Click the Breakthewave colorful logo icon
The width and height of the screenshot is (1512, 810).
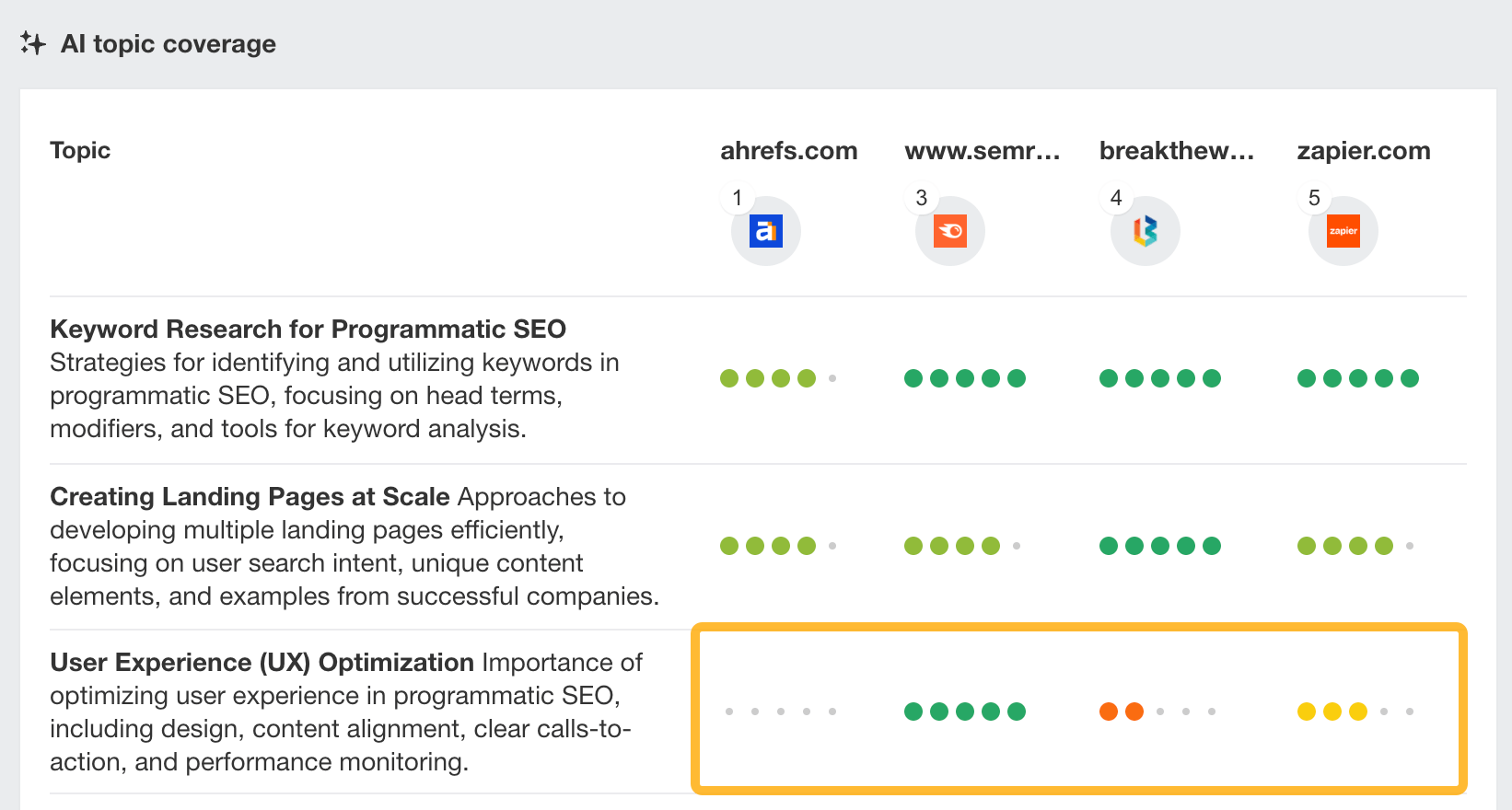click(1145, 231)
